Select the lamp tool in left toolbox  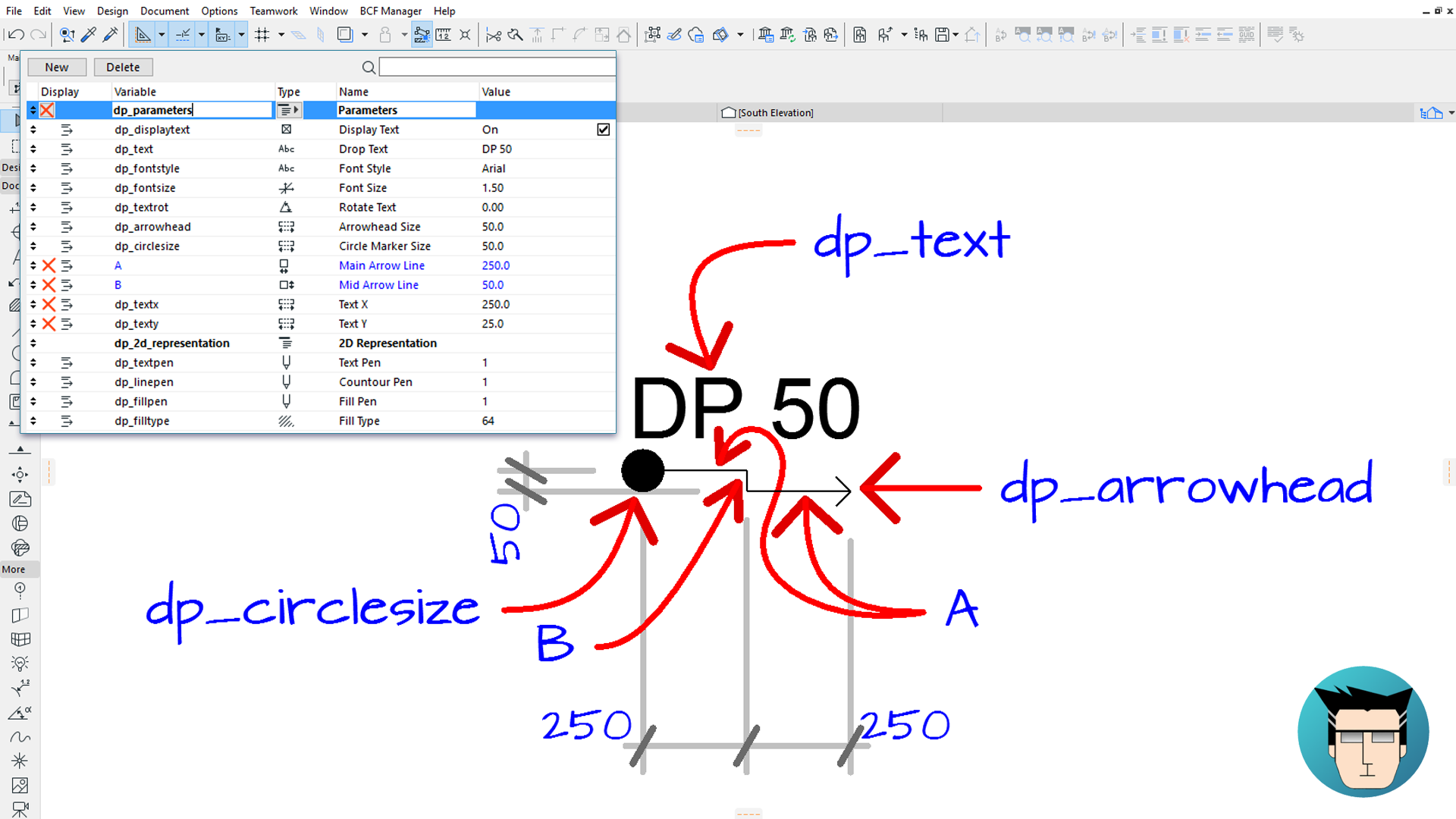click(x=20, y=664)
